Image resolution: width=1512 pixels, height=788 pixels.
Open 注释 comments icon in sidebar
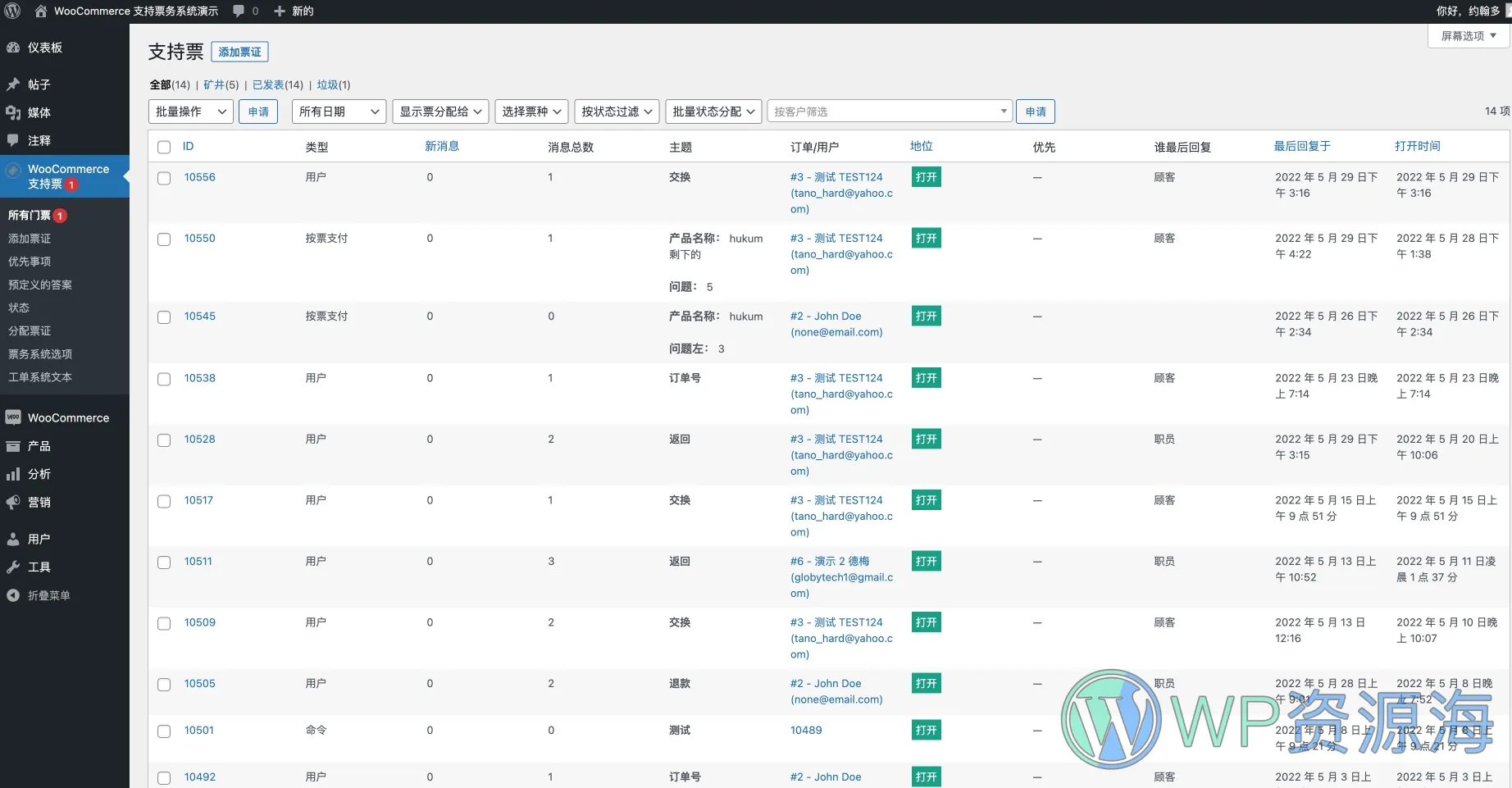13,140
